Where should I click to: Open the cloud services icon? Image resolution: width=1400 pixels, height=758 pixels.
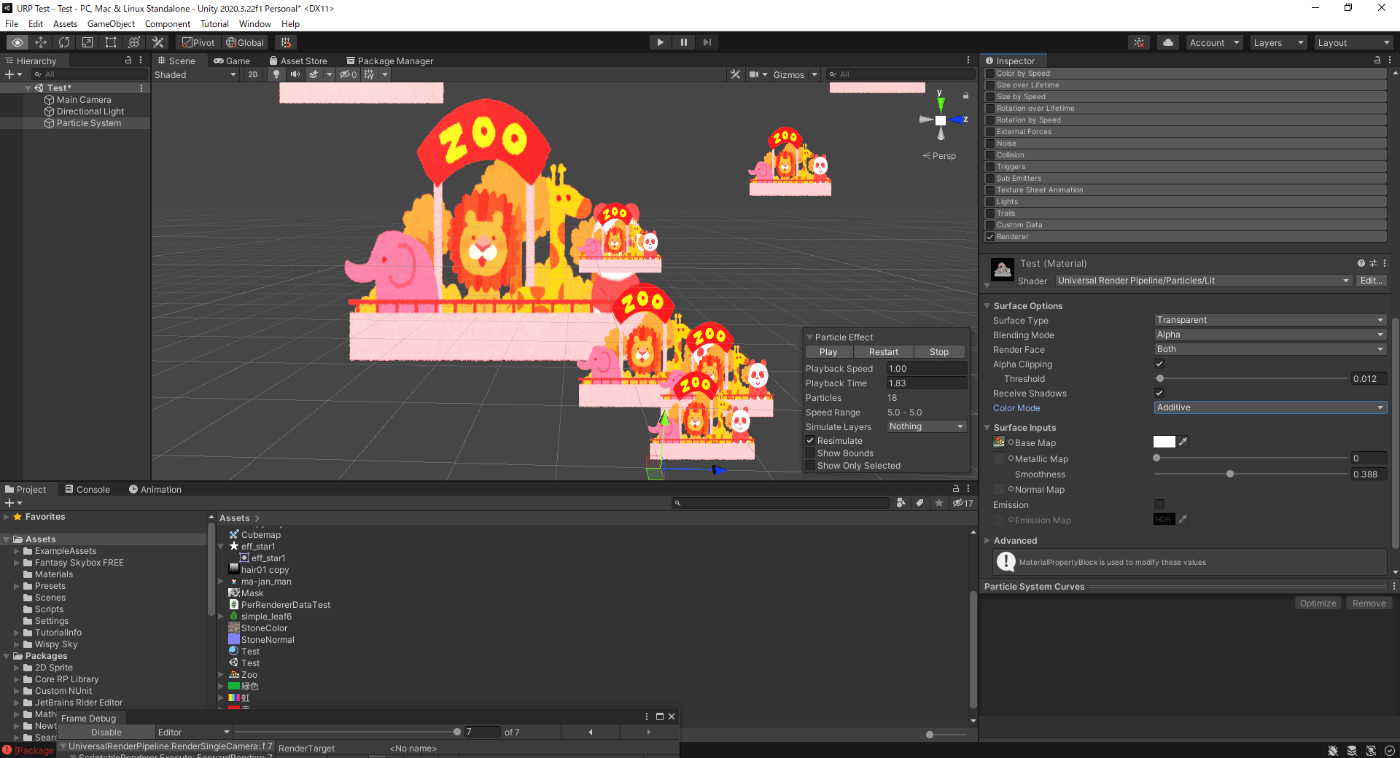(x=1167, y=42)
